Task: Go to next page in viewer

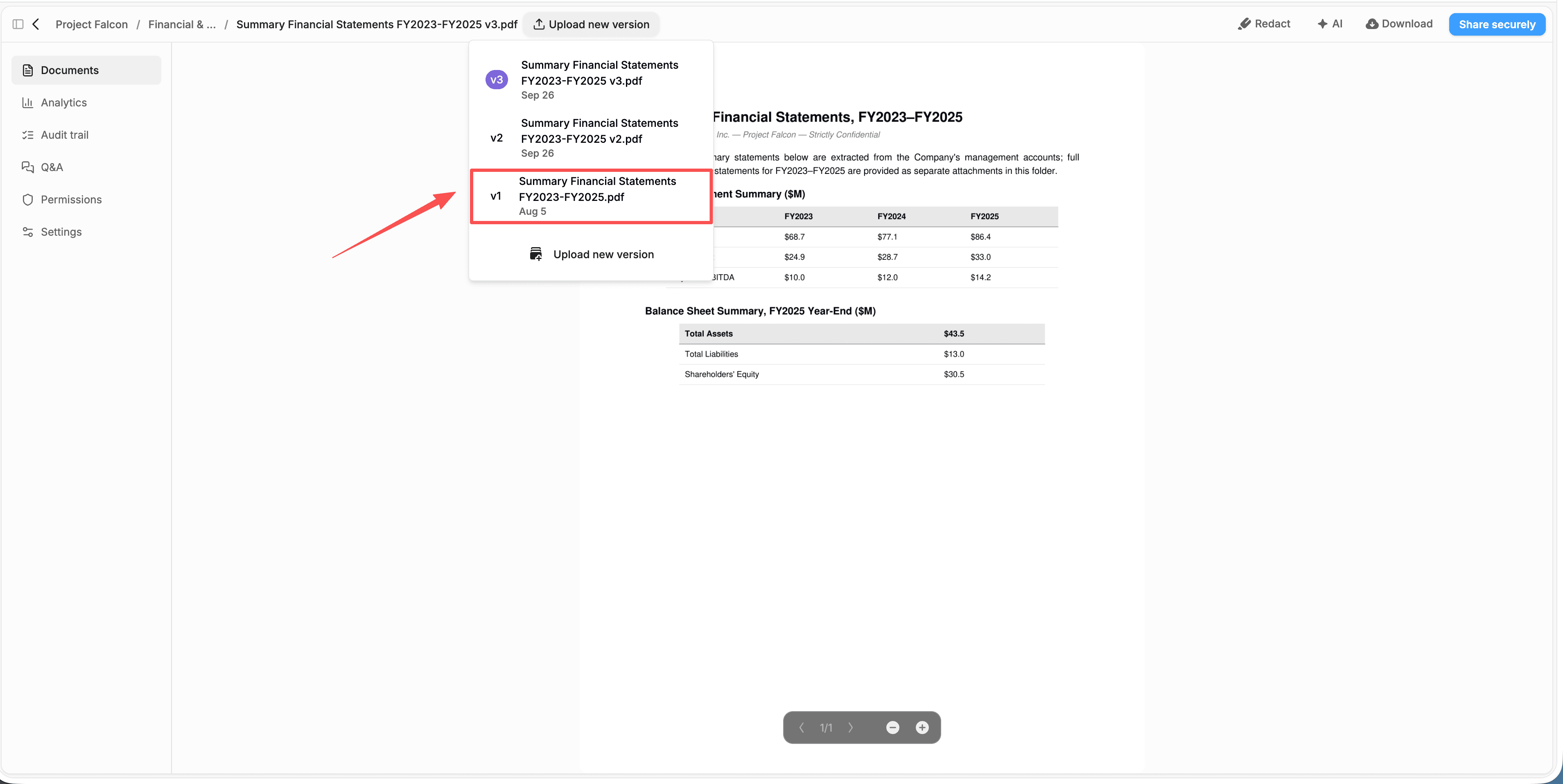Action: click(851, 727)
